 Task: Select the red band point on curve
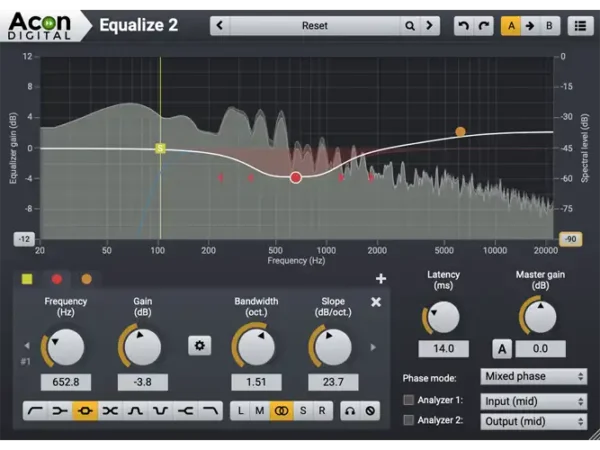pyautogui.click(x=296, y=177)
